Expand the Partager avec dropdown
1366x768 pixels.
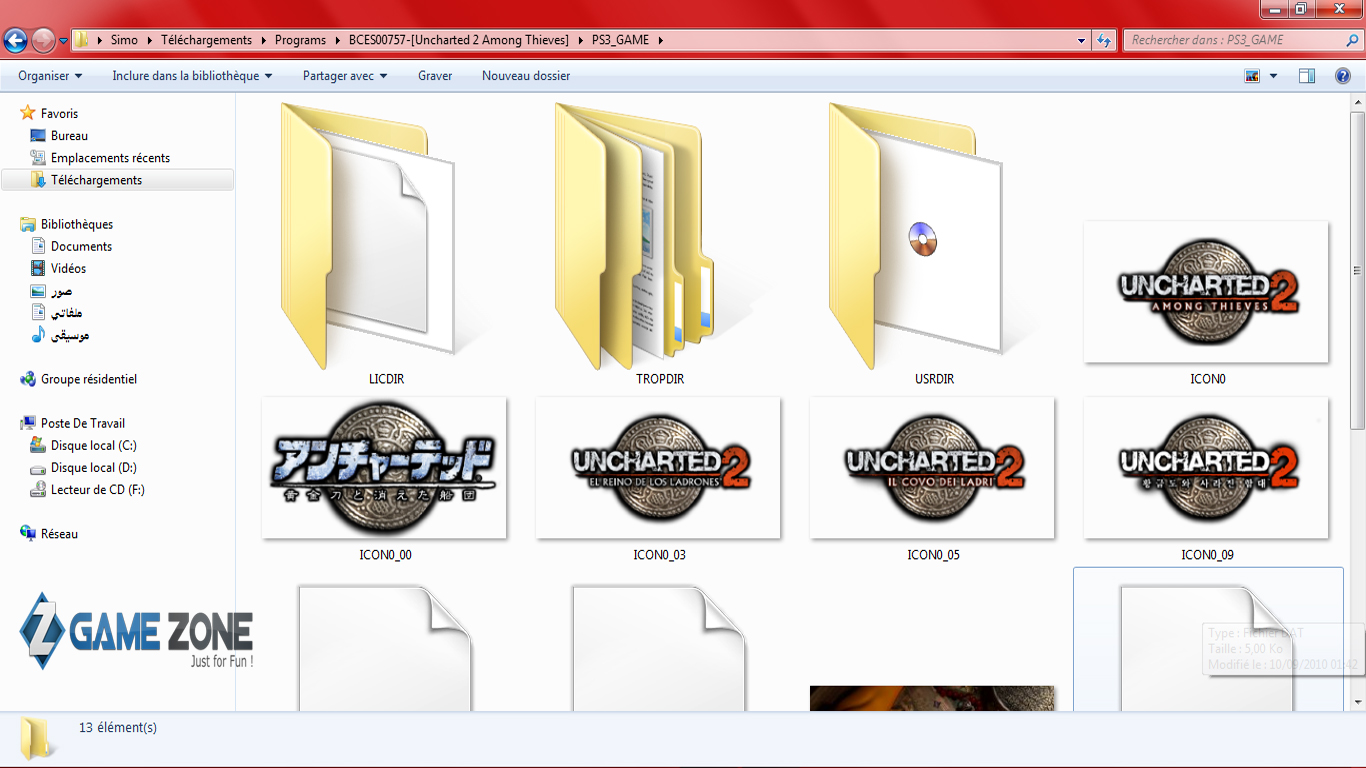[x=345, y=76]
